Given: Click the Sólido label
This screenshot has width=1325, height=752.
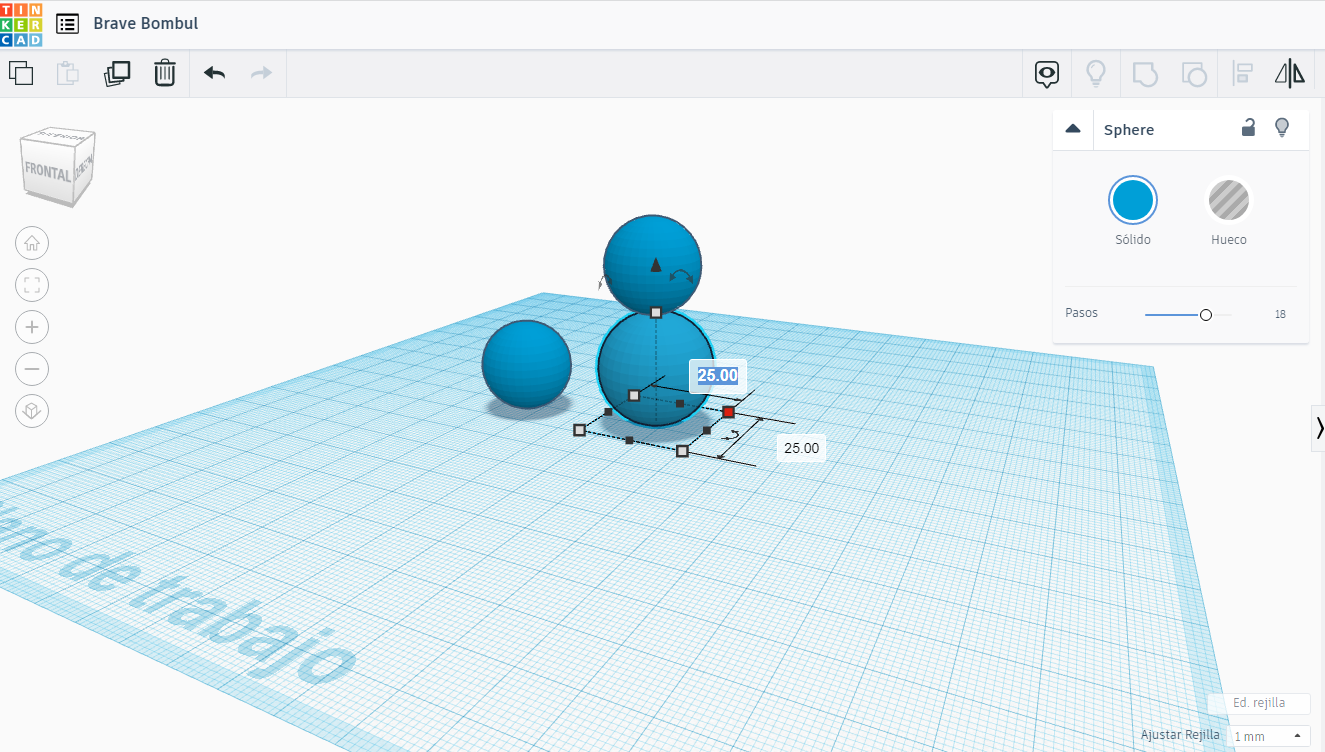Looking at the screenshot, I should [1133, 240].
